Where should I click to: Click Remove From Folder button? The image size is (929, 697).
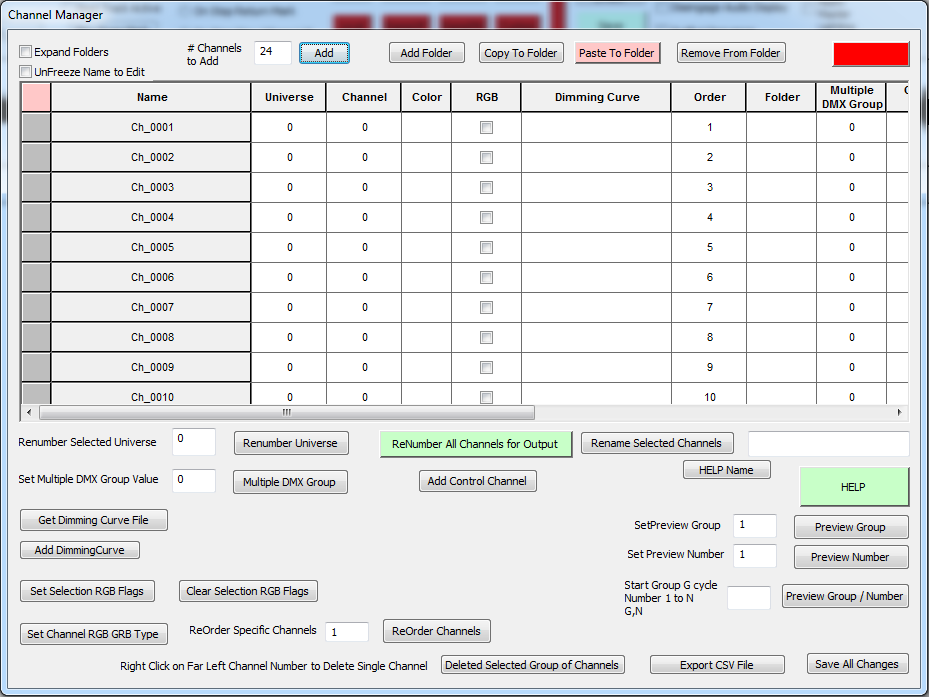(x=731, y=53)
